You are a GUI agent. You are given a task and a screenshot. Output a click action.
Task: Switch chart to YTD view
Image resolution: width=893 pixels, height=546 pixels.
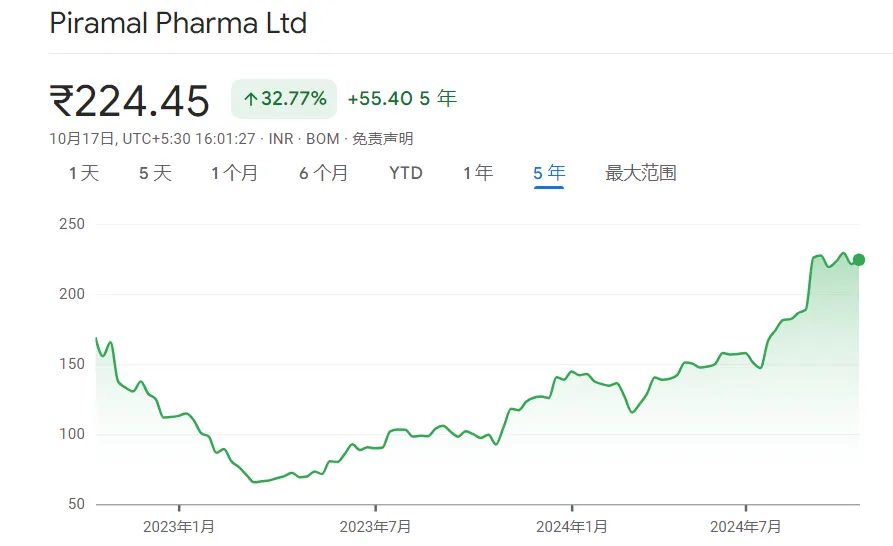click(x=406, y=173)
